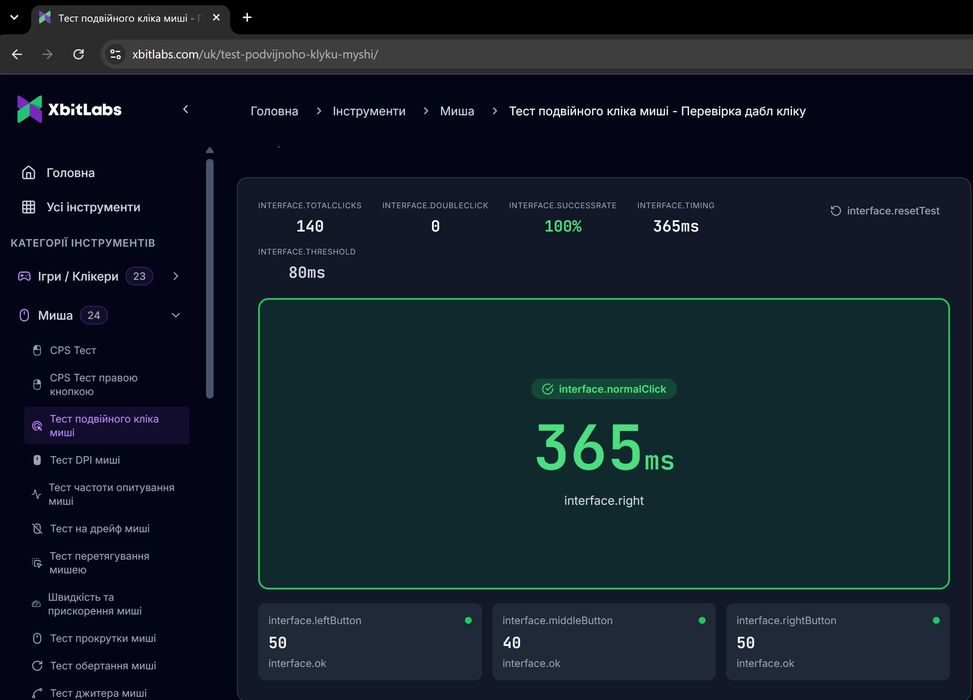The height and width of the screenshot is (700, 973).
Task: Collapse the sidebar with the left chevron
Action: click(x=186, y=109)
